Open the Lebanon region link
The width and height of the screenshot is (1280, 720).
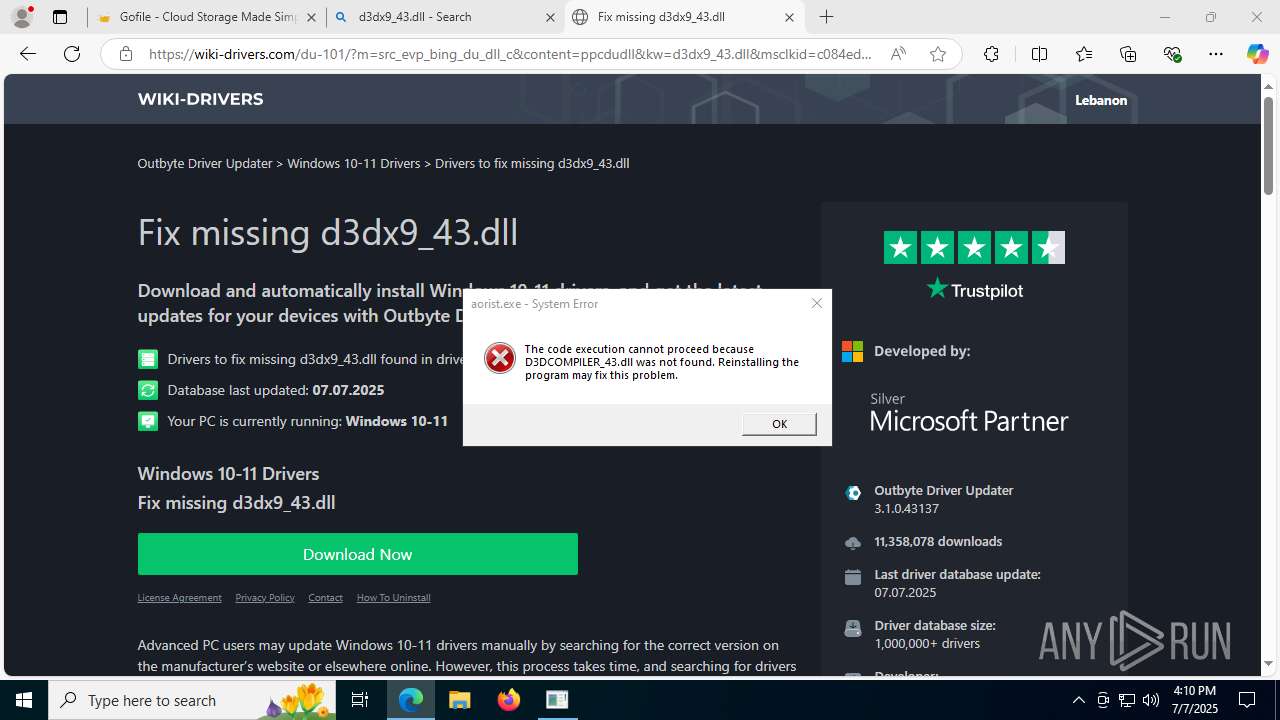(1101, 100)
